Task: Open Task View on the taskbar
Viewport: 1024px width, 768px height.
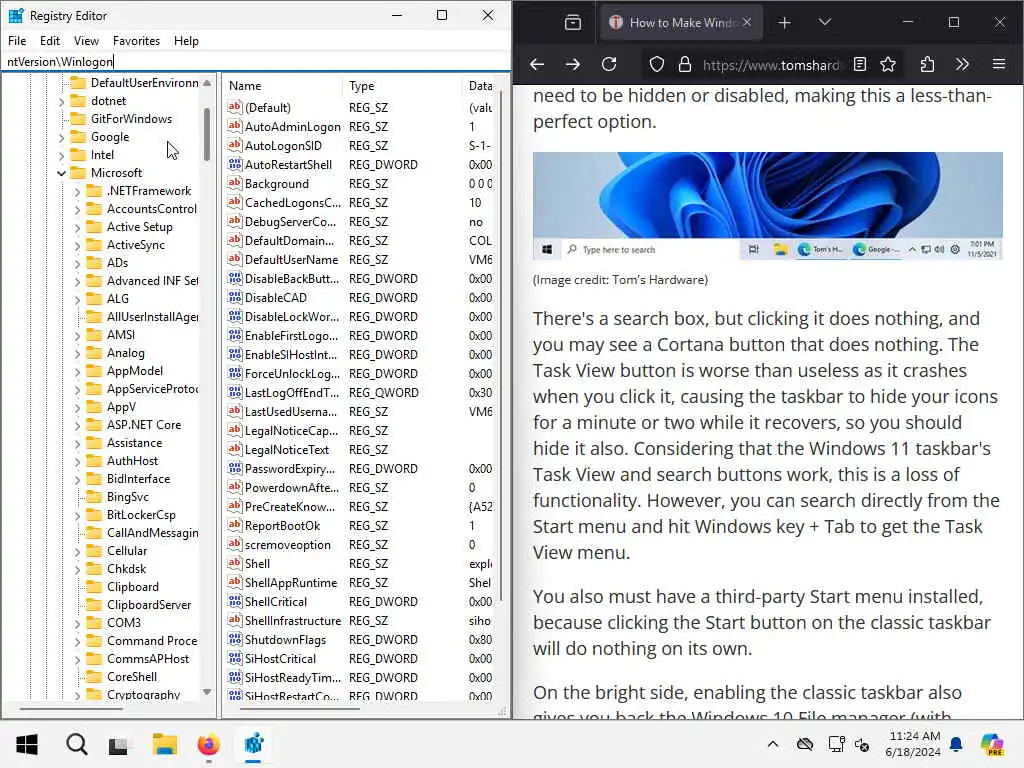Action: pyautogui.click(x=118, y=744)
